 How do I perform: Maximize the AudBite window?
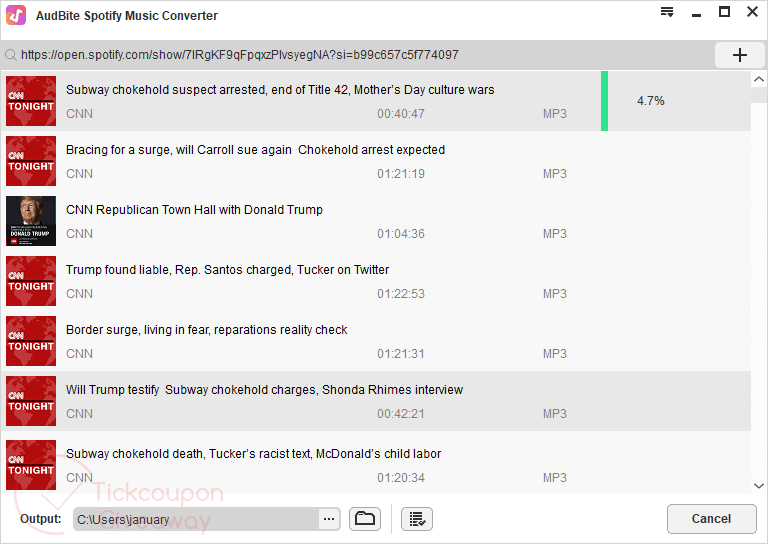tap(724, 12)
